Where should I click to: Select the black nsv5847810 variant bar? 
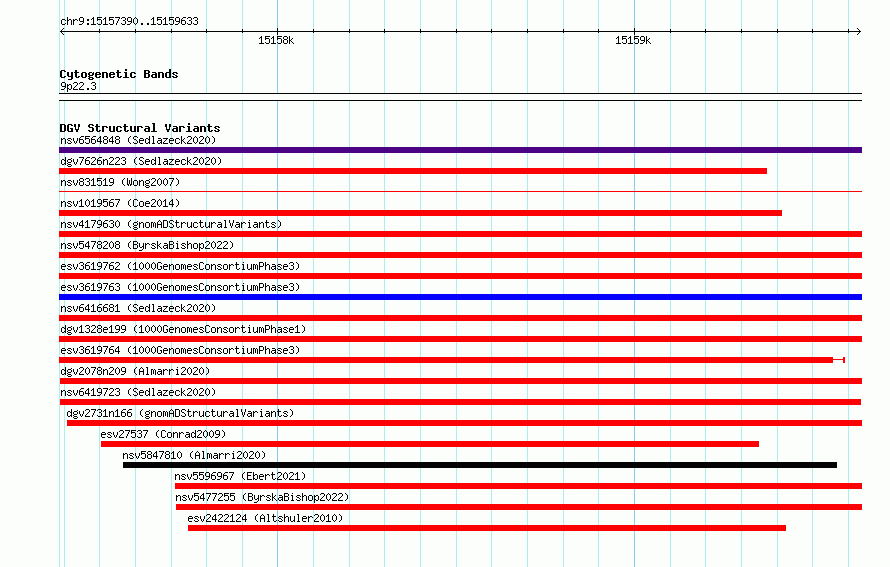pyautogui.click(x=480, y=465)
